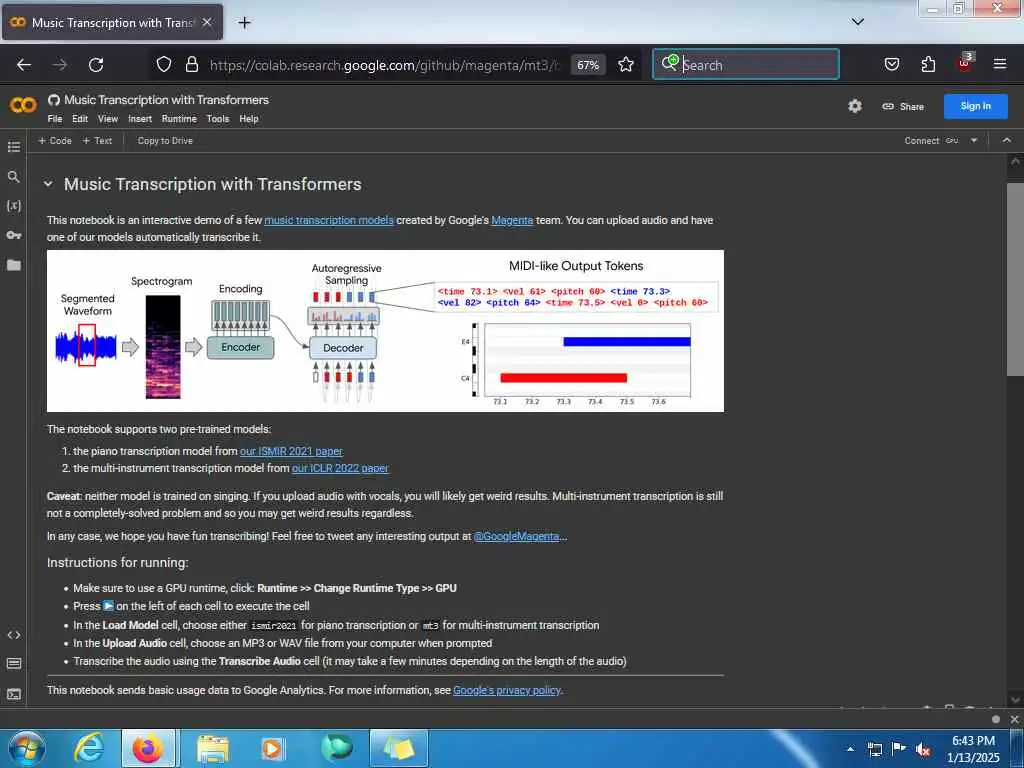
Task: Open the Windows Start button
Action: click(x=27, y=748)
